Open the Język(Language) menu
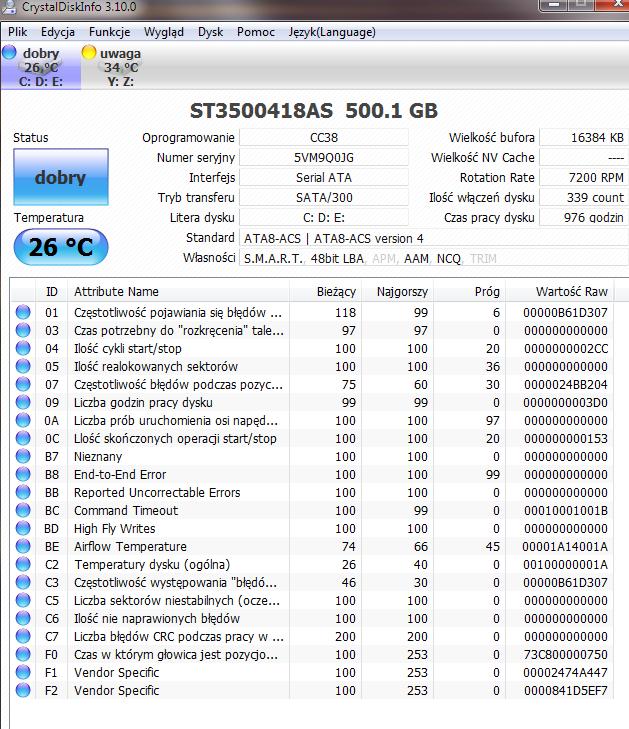 tap(332, 32)
